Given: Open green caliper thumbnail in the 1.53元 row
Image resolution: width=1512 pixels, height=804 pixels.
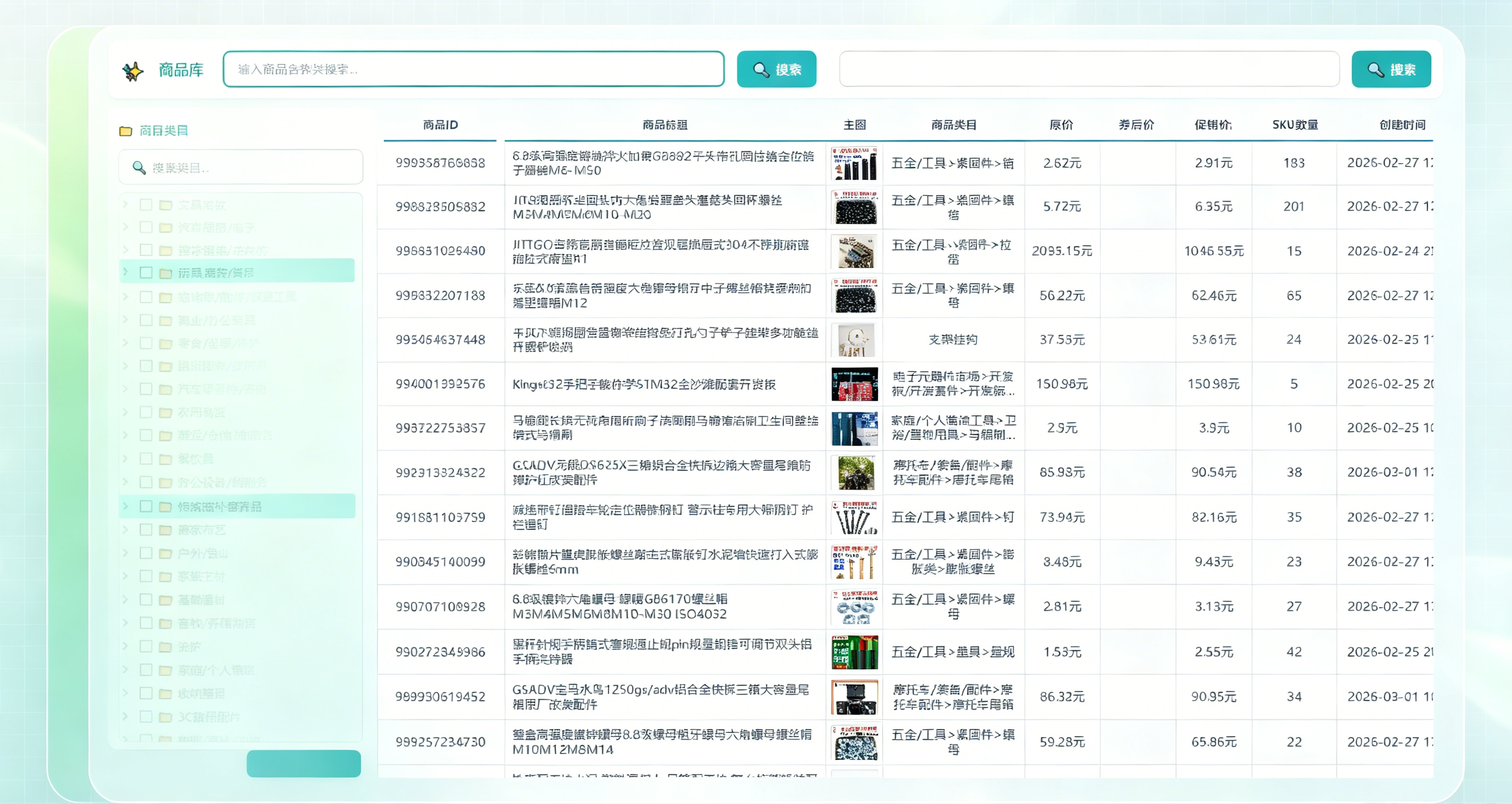Looking at the screenshot, I should click(855, 652).
